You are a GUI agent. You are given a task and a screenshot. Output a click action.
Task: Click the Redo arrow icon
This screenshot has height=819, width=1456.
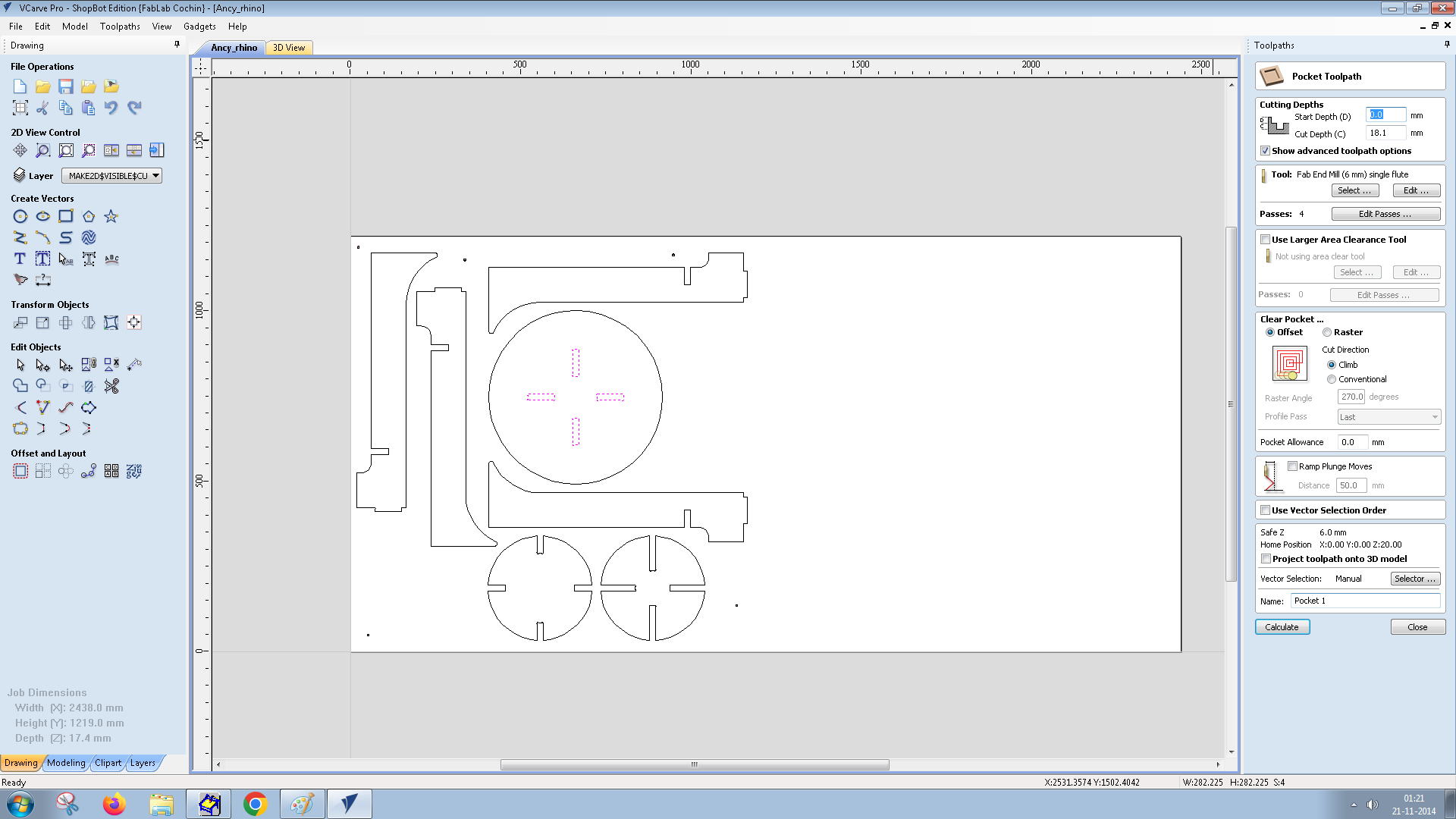tap(134, 108)
